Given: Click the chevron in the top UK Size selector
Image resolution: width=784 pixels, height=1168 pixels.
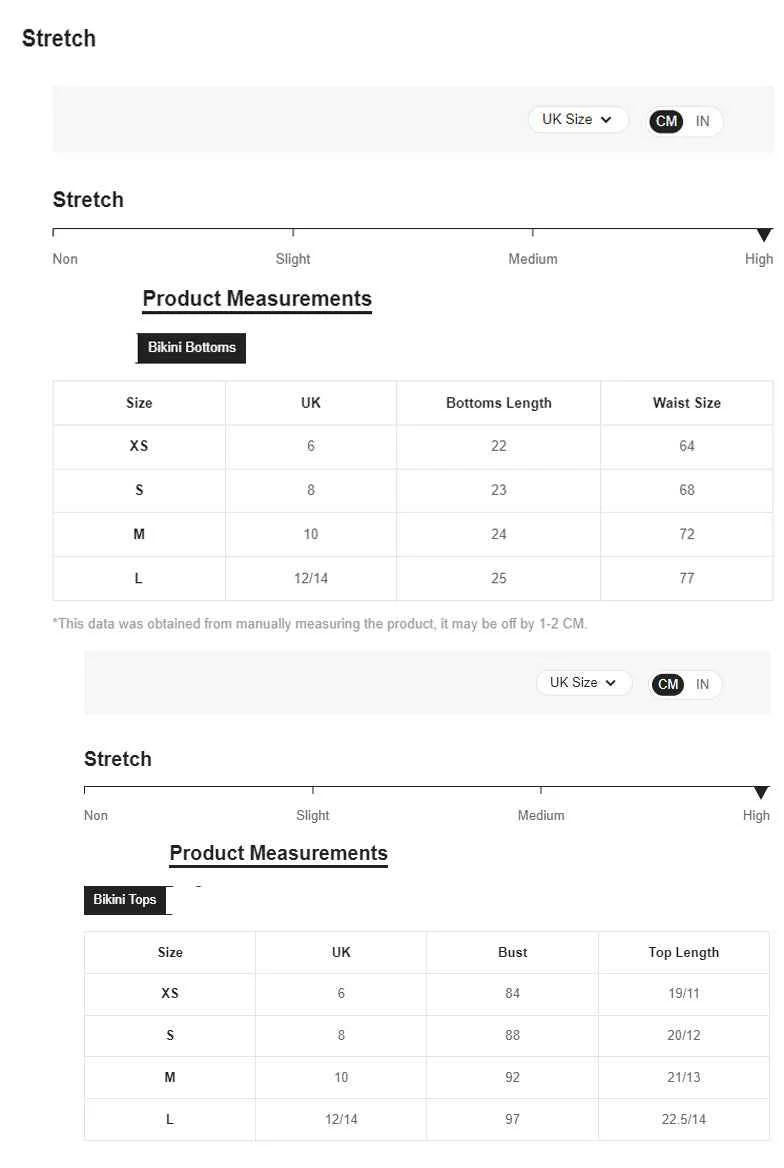Looking at the screenshot, I should click(606, 120).
